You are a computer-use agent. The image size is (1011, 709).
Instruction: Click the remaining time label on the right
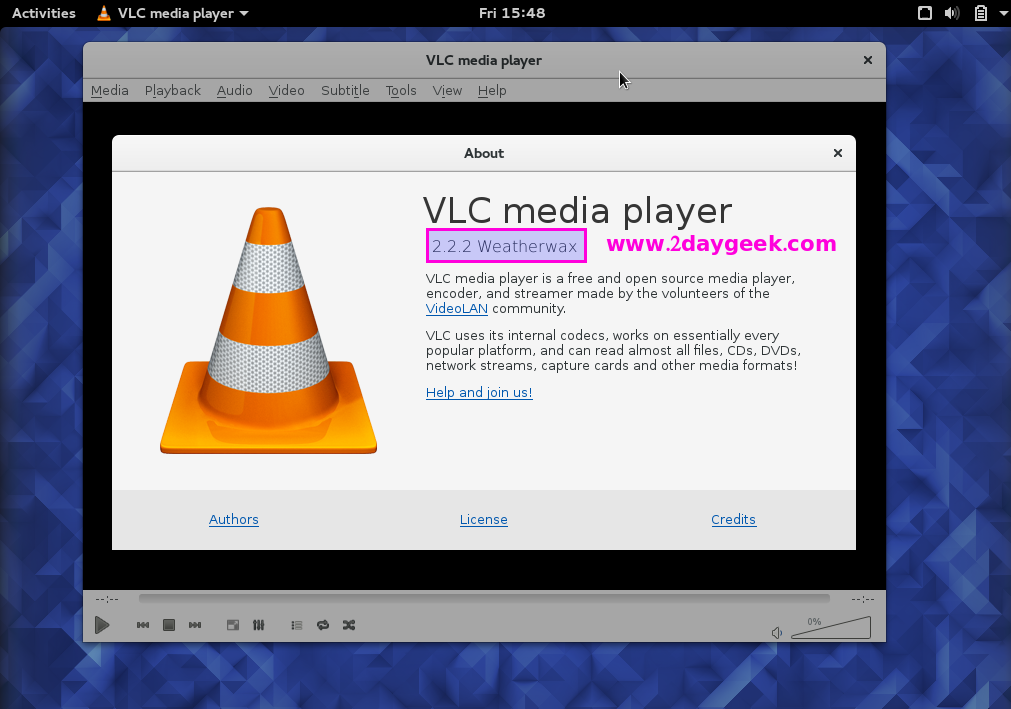pos(863,599)
